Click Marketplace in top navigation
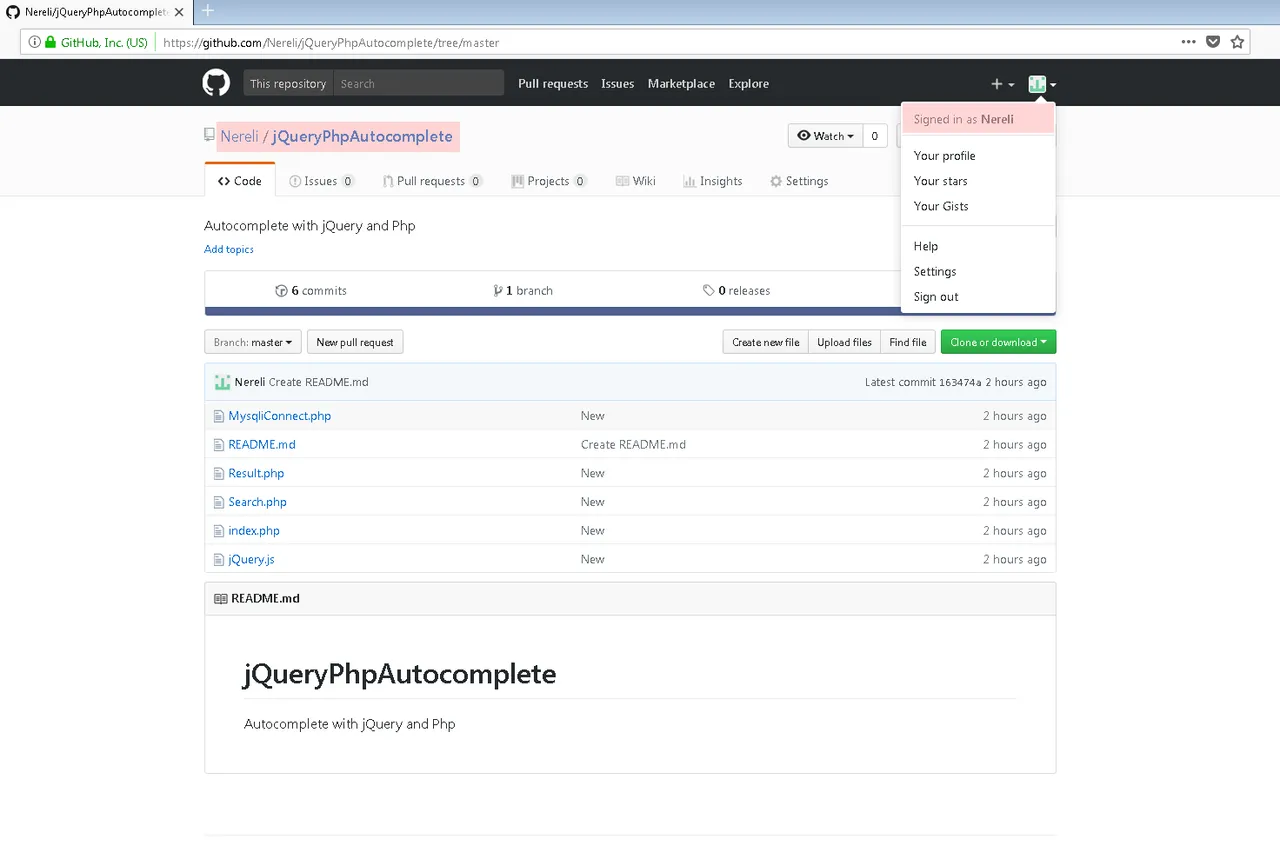The height and width of the screenshot is (852, 1280). click(x=681, y=84)
